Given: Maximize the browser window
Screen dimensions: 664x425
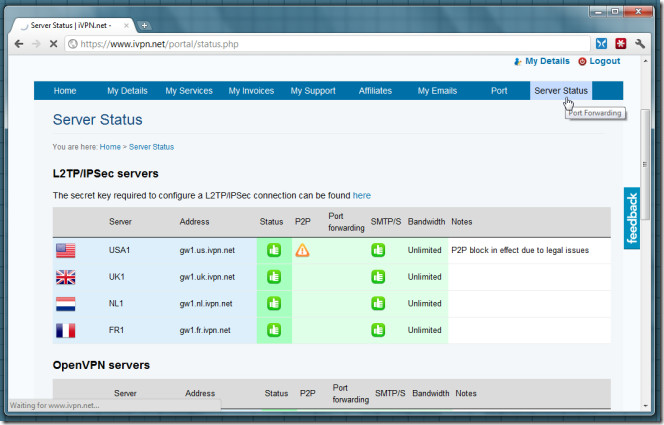Looking at the screenshot, I should click(615, 12).
